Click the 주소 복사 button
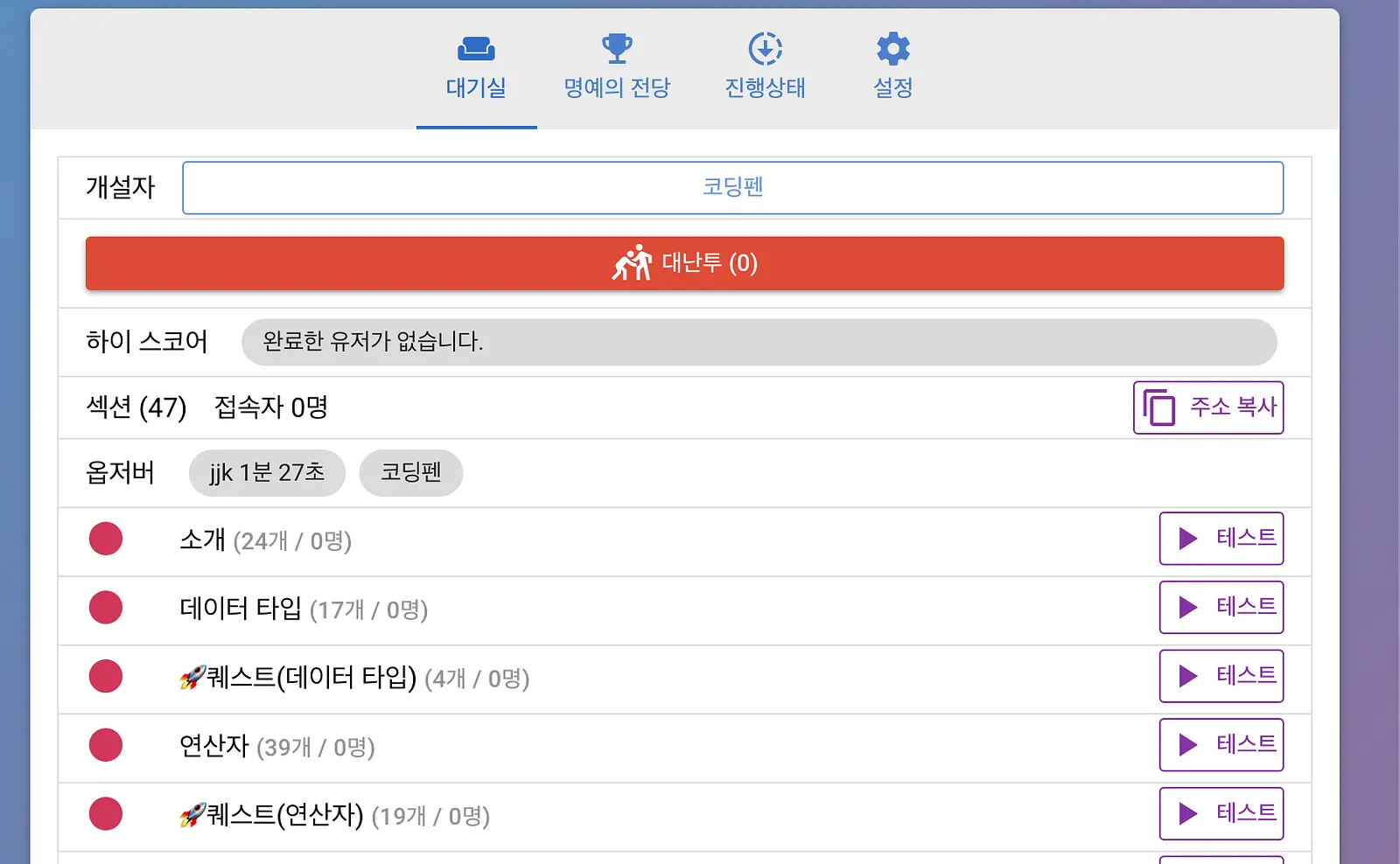This screenshot has height=864, width=1400. [x=1208, y=408]
